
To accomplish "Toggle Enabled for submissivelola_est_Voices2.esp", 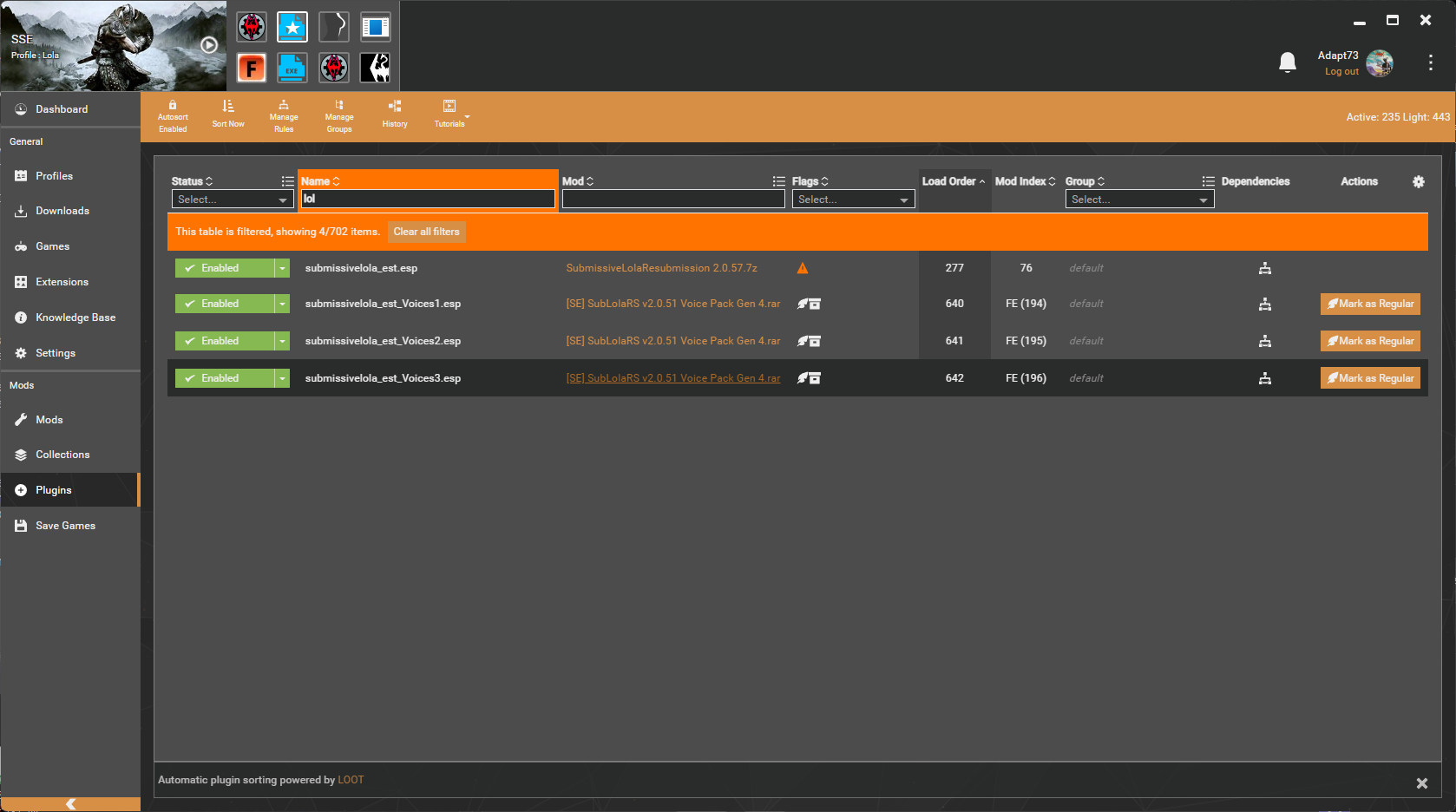I will [x=225, y=341].
